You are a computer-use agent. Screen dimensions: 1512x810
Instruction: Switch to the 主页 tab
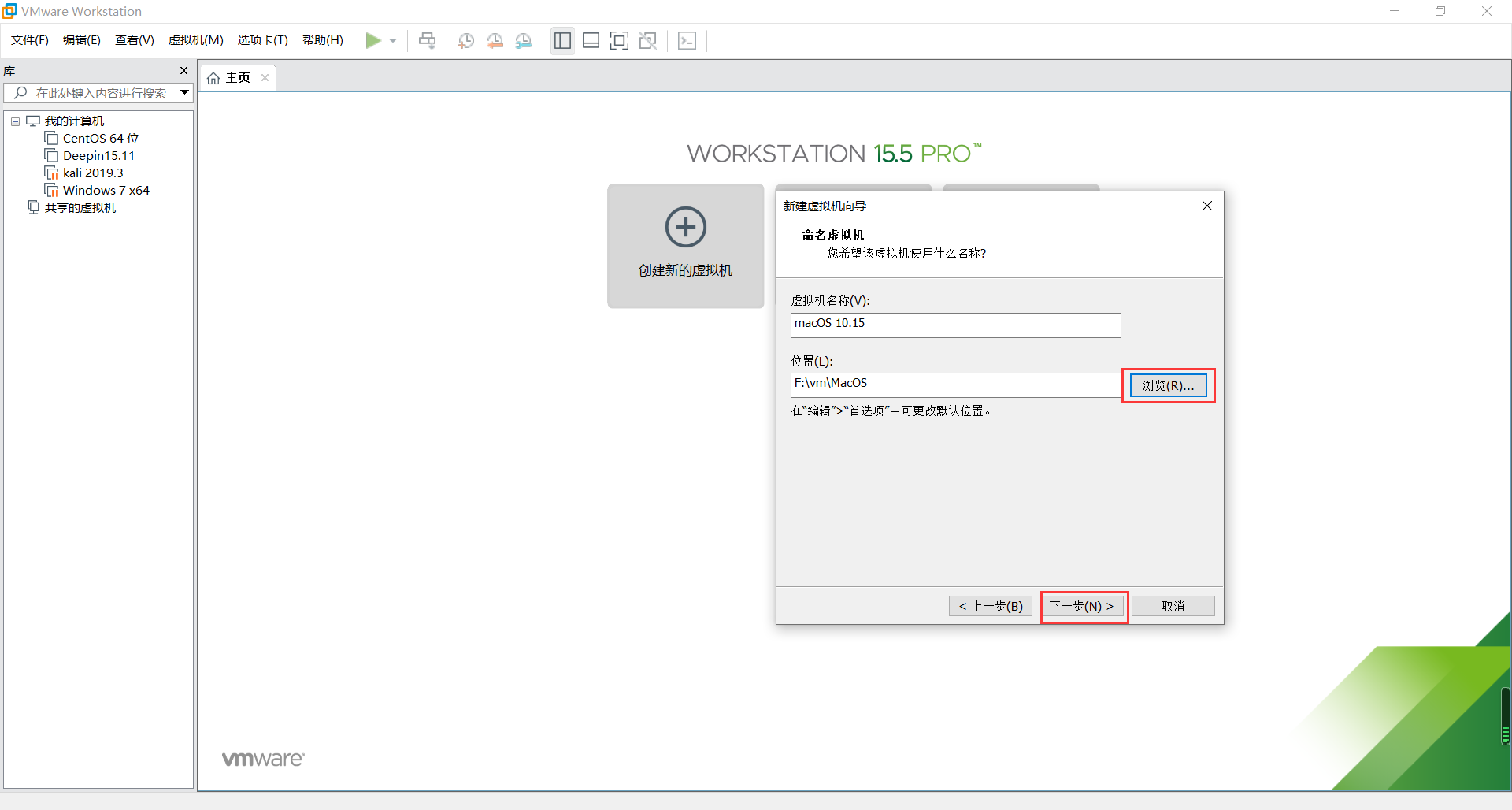point(238,78)
